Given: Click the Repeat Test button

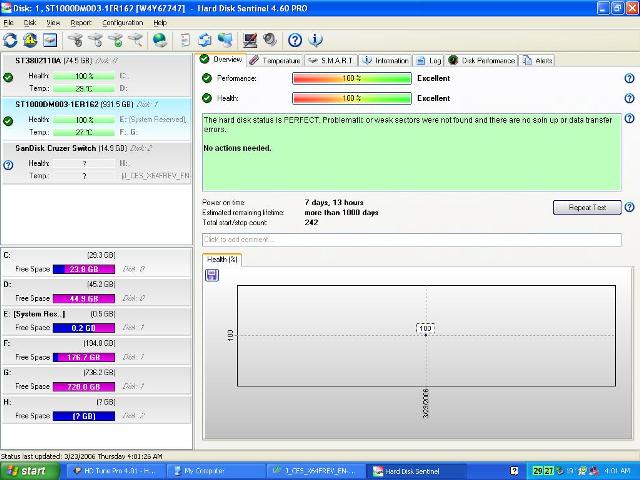Looking at the screenshot, I should click(587, 207).
